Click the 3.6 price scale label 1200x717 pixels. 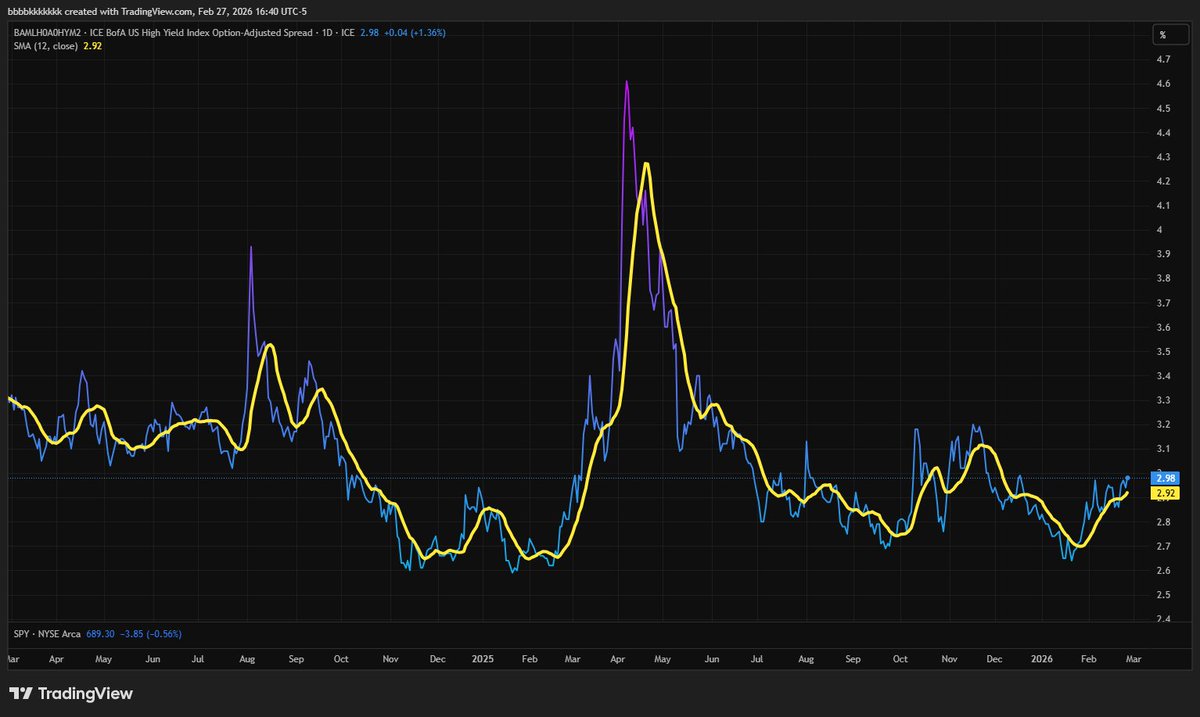1163,328
